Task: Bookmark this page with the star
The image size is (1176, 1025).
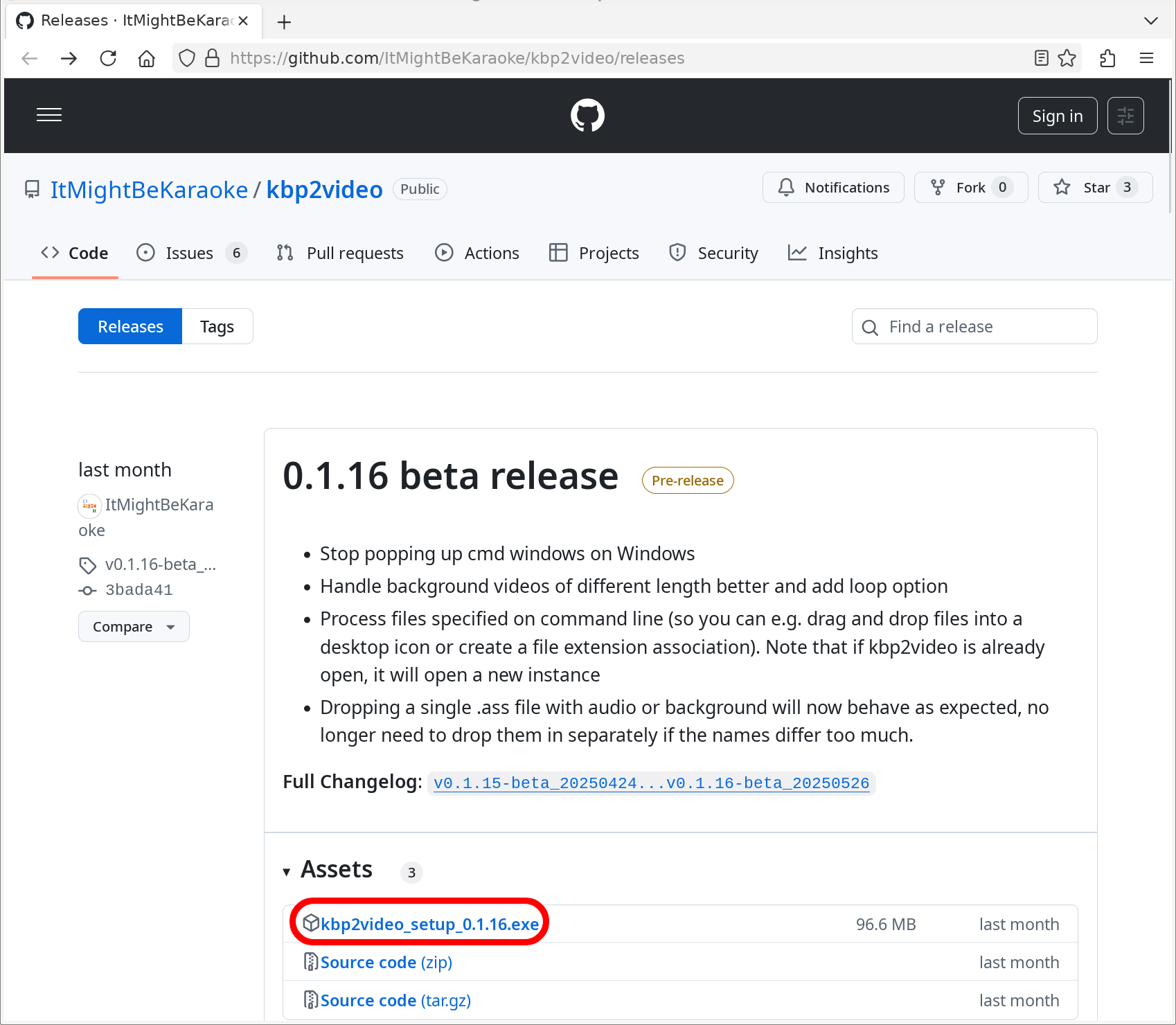Action: (1067, 58)
